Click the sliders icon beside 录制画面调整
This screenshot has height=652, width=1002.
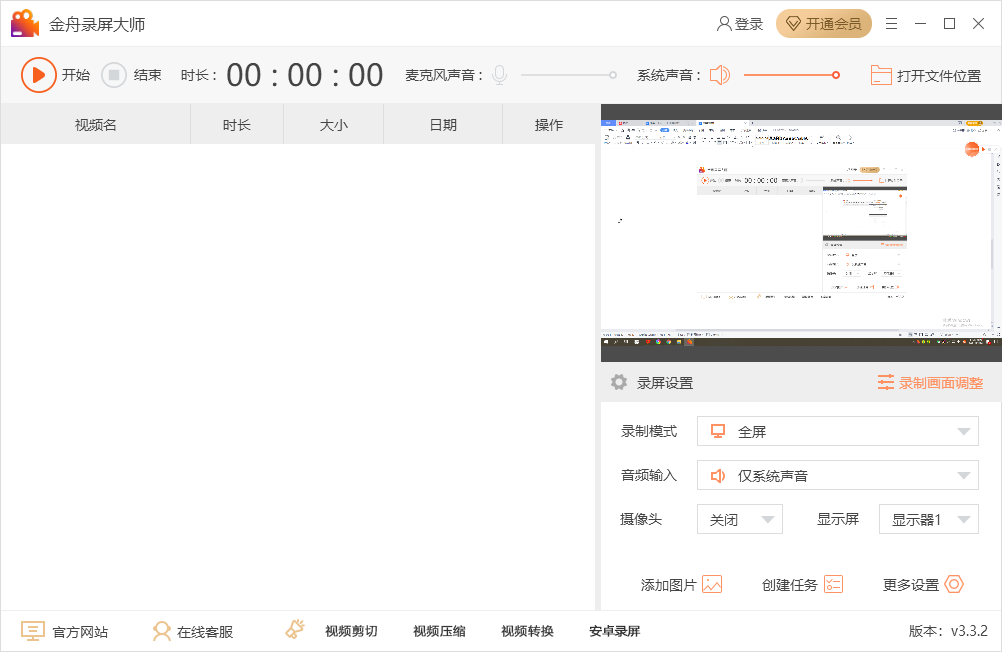(x=886, y=382)
